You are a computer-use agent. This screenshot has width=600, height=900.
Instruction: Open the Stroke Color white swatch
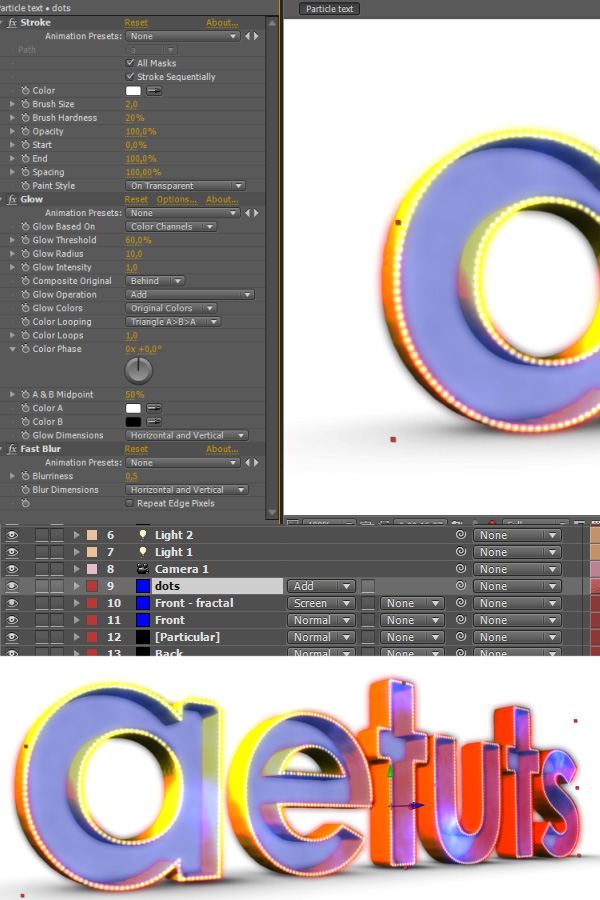(x=133, y=91)
